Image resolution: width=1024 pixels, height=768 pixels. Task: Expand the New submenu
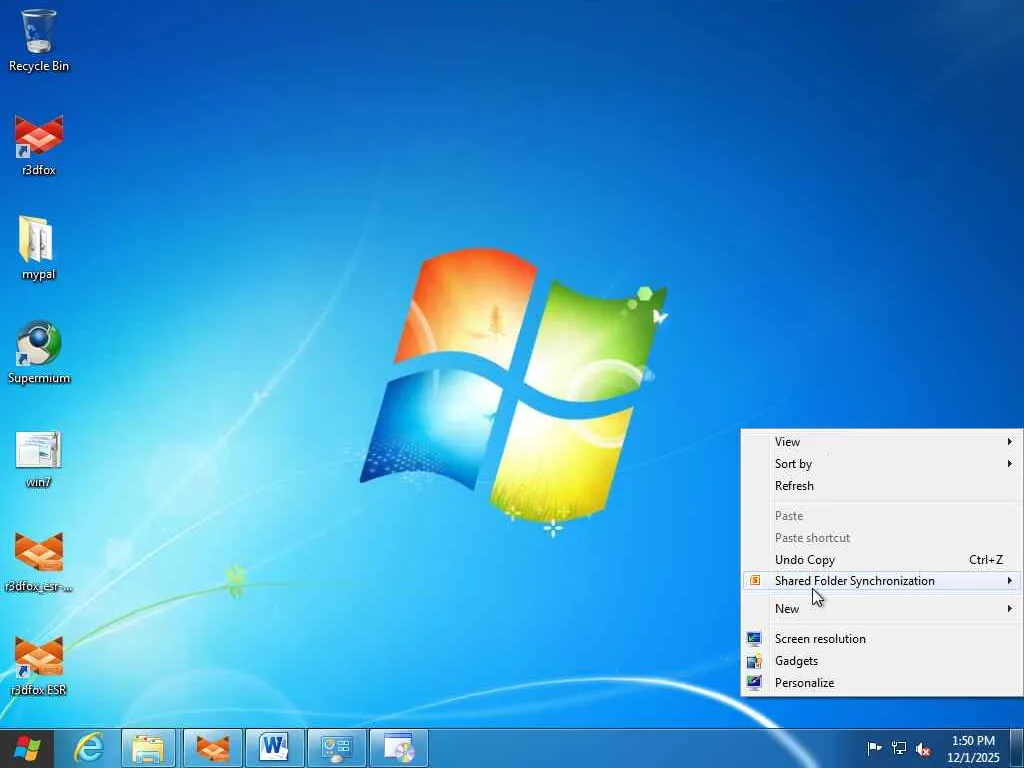(x=882, y=609)
